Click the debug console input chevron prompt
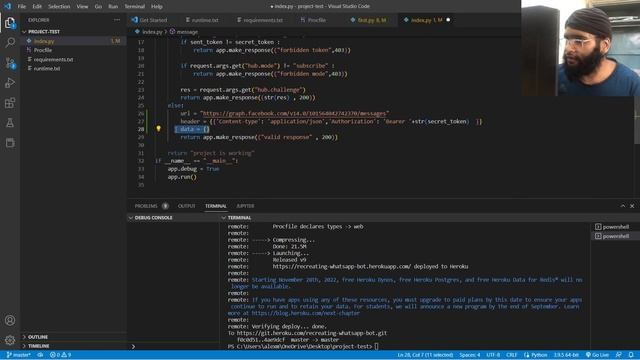This screenshot has height=360, width=640. tap(133, 346)
